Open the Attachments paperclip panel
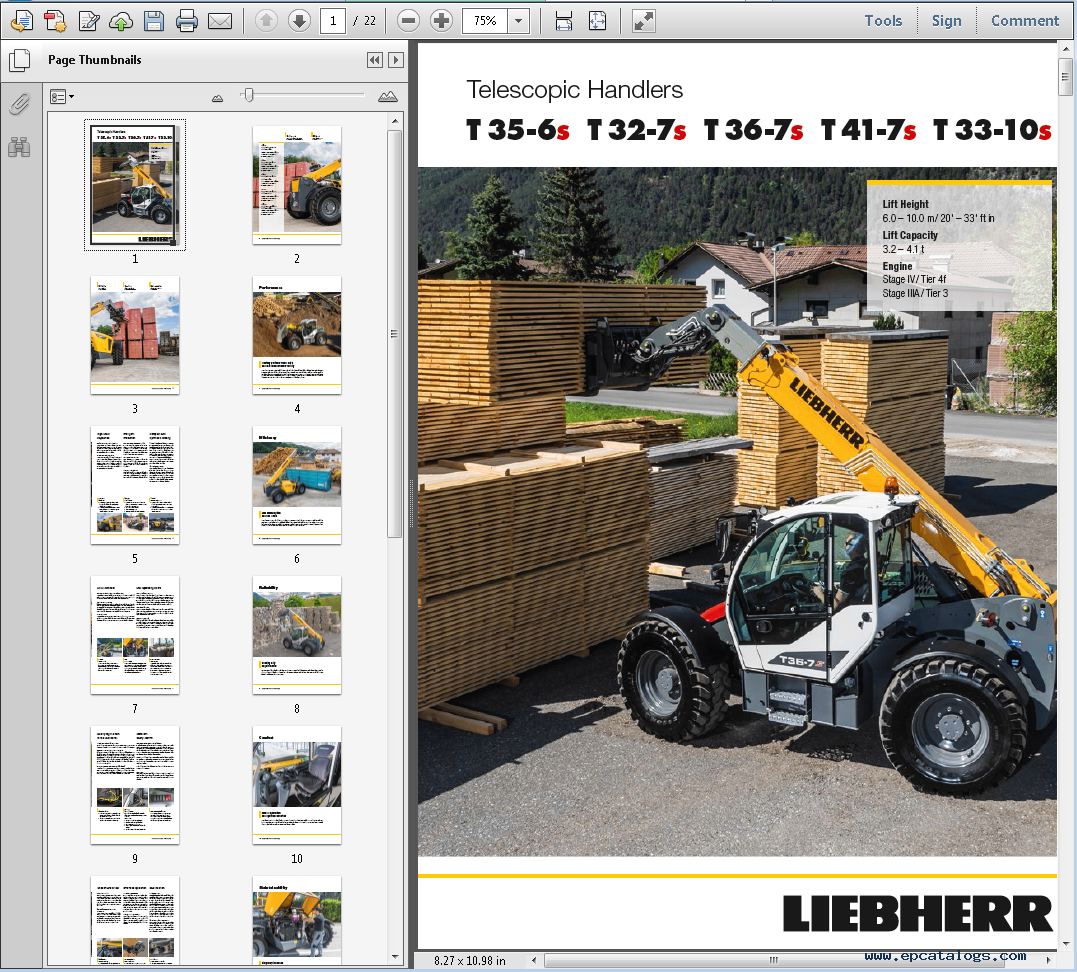Image resolution: width=1077 pixels, height=972 pixels. 19,104
